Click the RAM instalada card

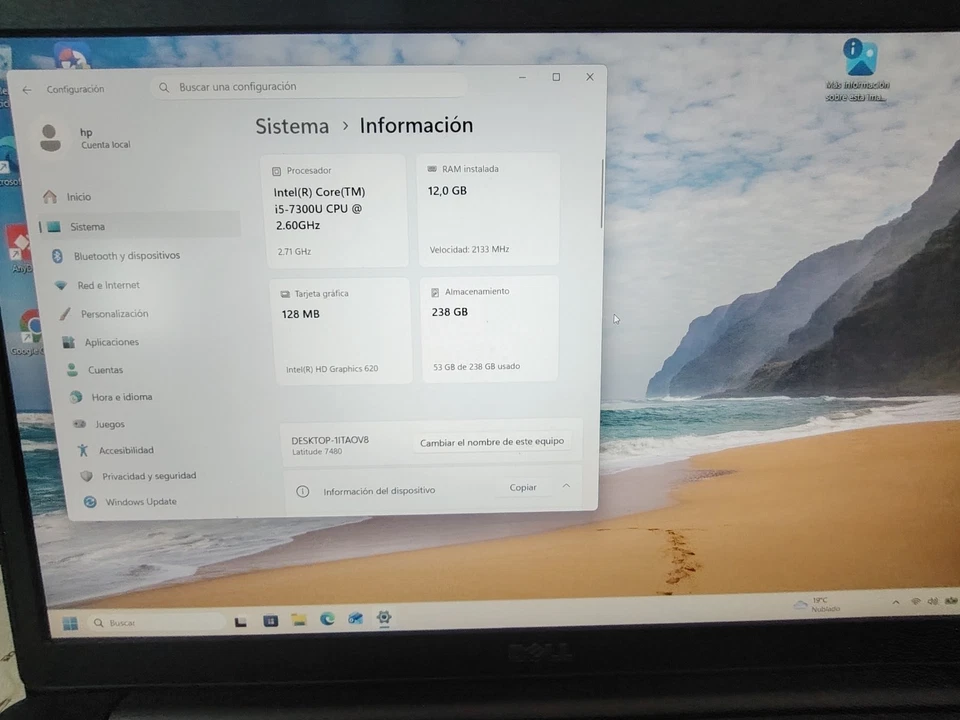coord(489,209)
